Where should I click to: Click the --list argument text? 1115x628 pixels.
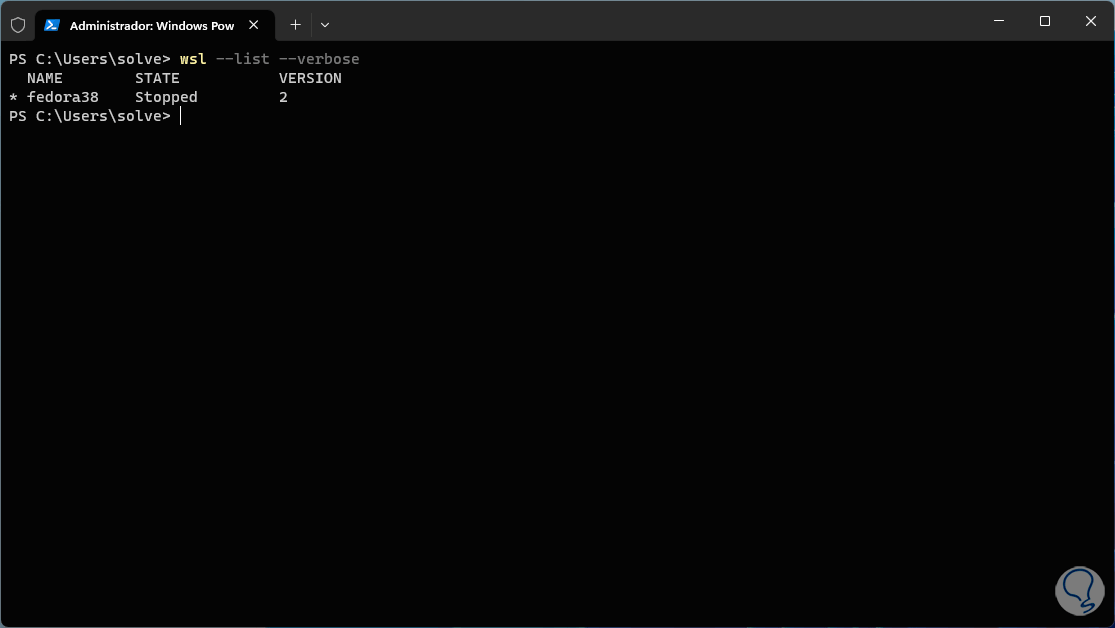242,59
